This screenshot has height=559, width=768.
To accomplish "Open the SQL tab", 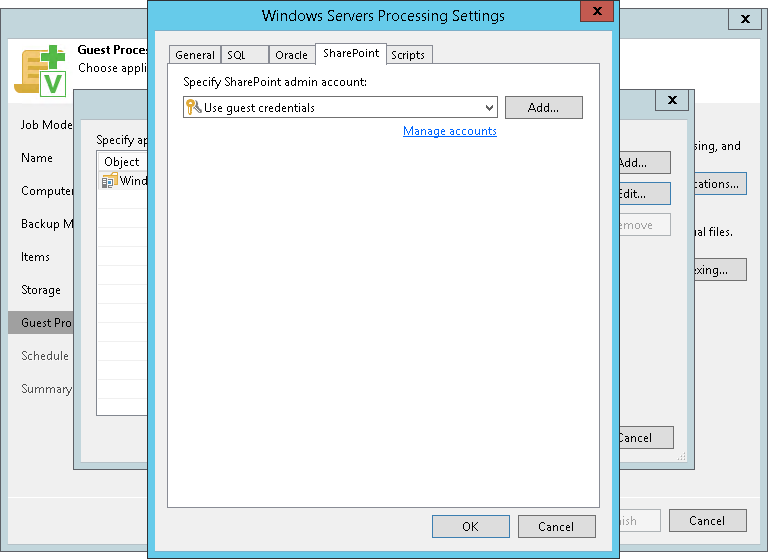I will 244,55.
